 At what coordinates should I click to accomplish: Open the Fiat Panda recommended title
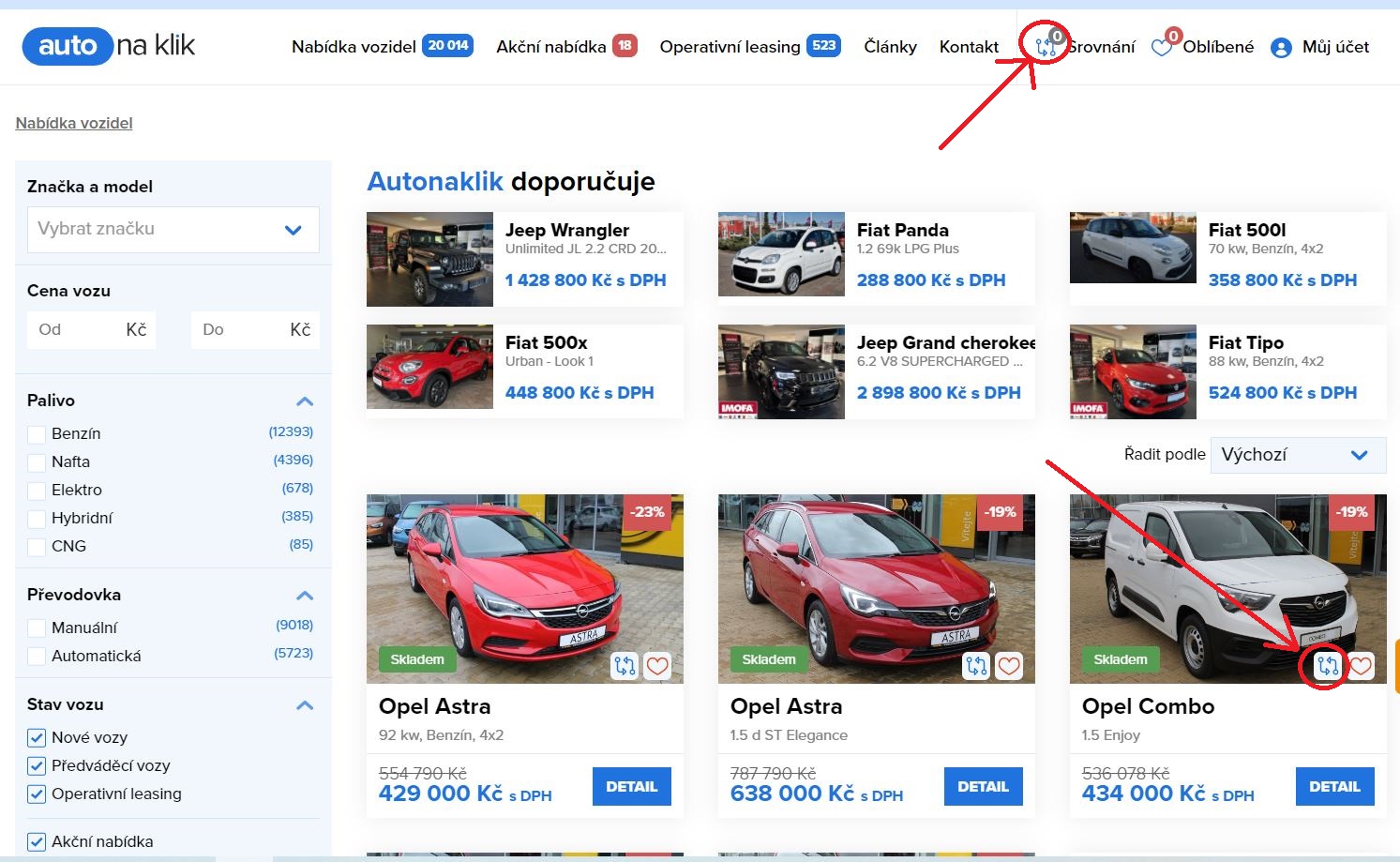(x=903, y=230)
